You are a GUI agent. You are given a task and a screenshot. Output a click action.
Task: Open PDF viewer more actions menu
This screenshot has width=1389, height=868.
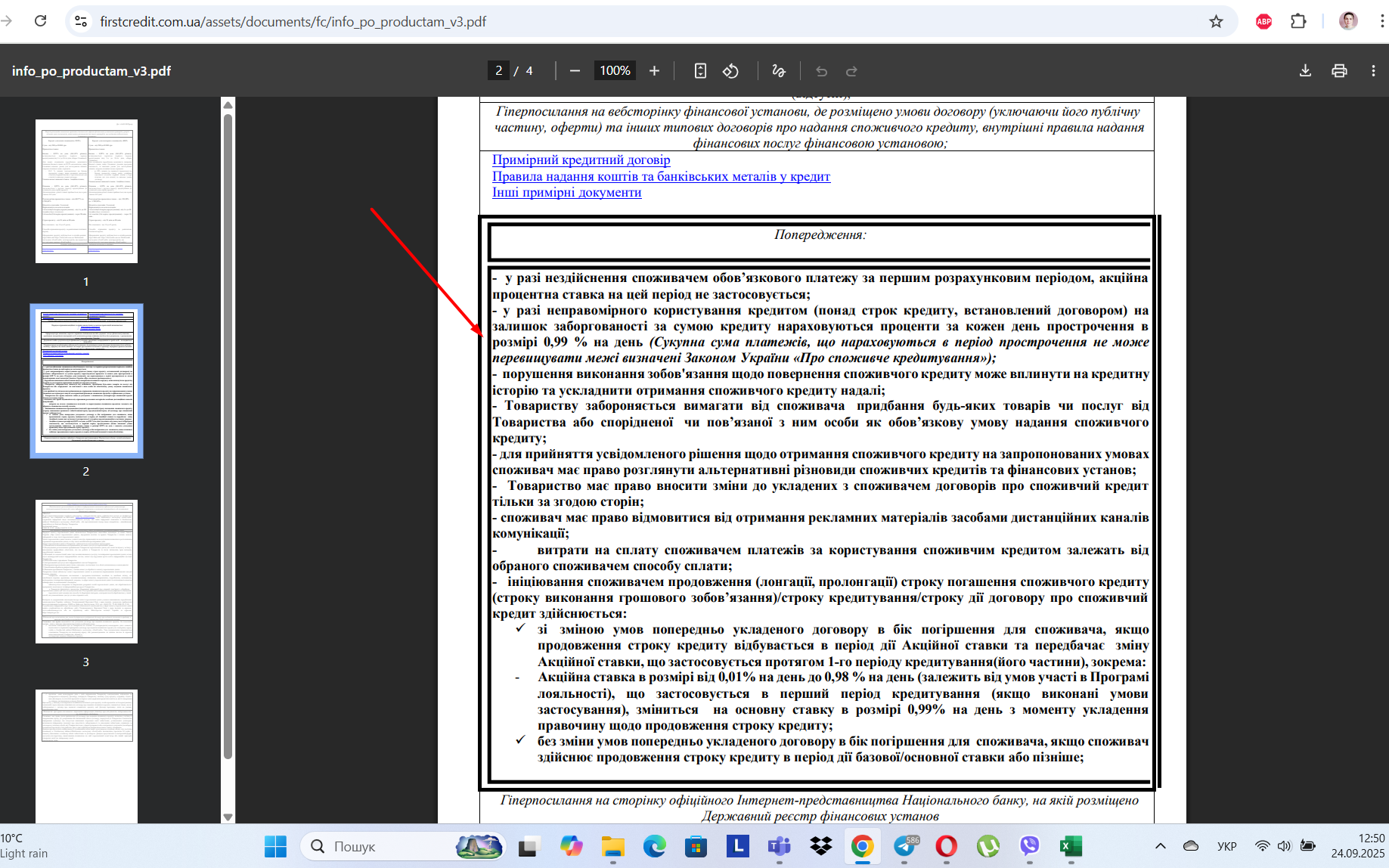tap(1373, 71)
